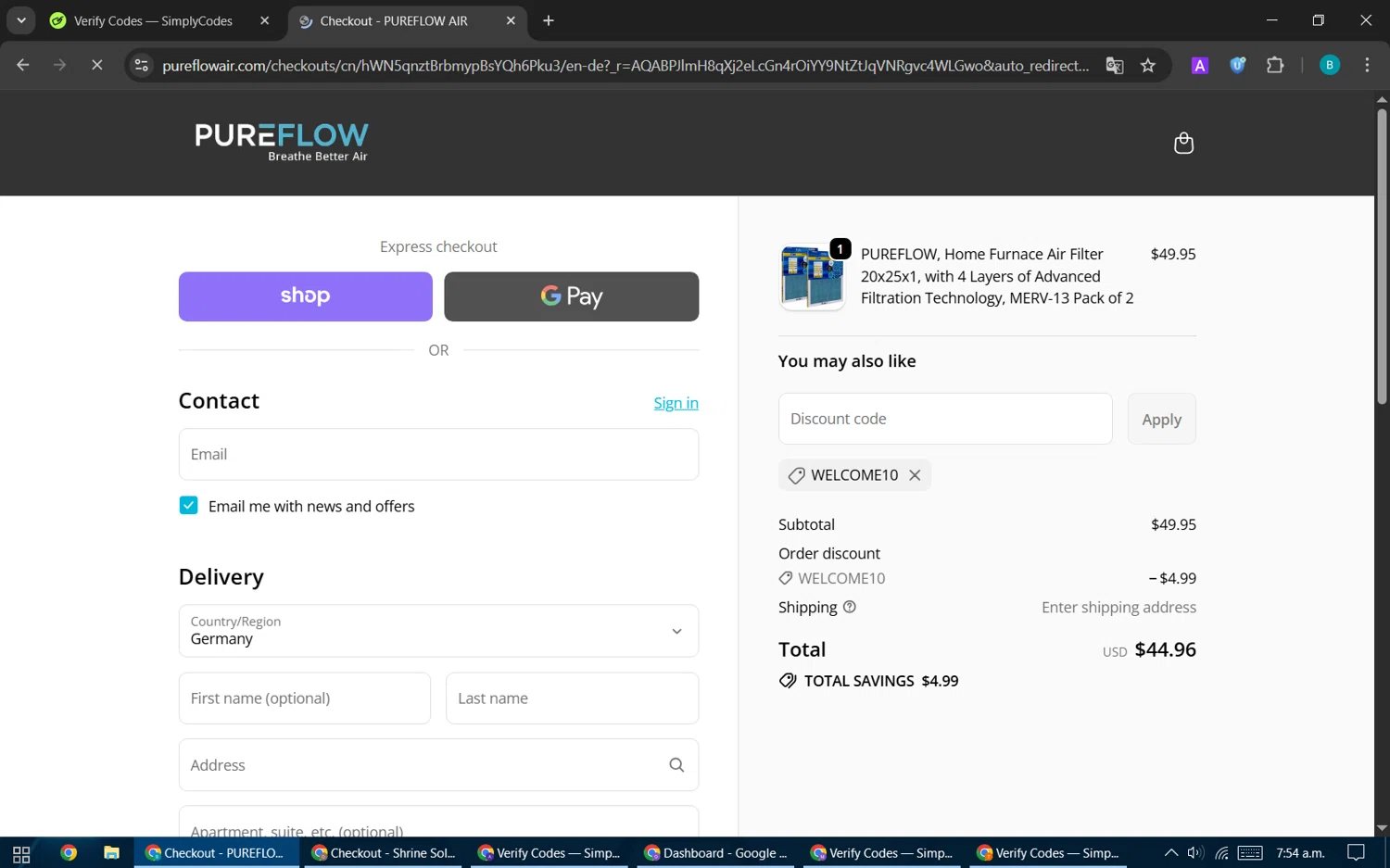Go back to the previous page

23,65
